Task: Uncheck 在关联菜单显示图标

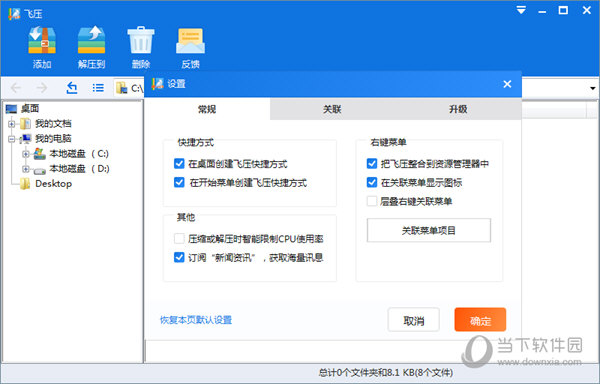Action: (x=372, y=182)
